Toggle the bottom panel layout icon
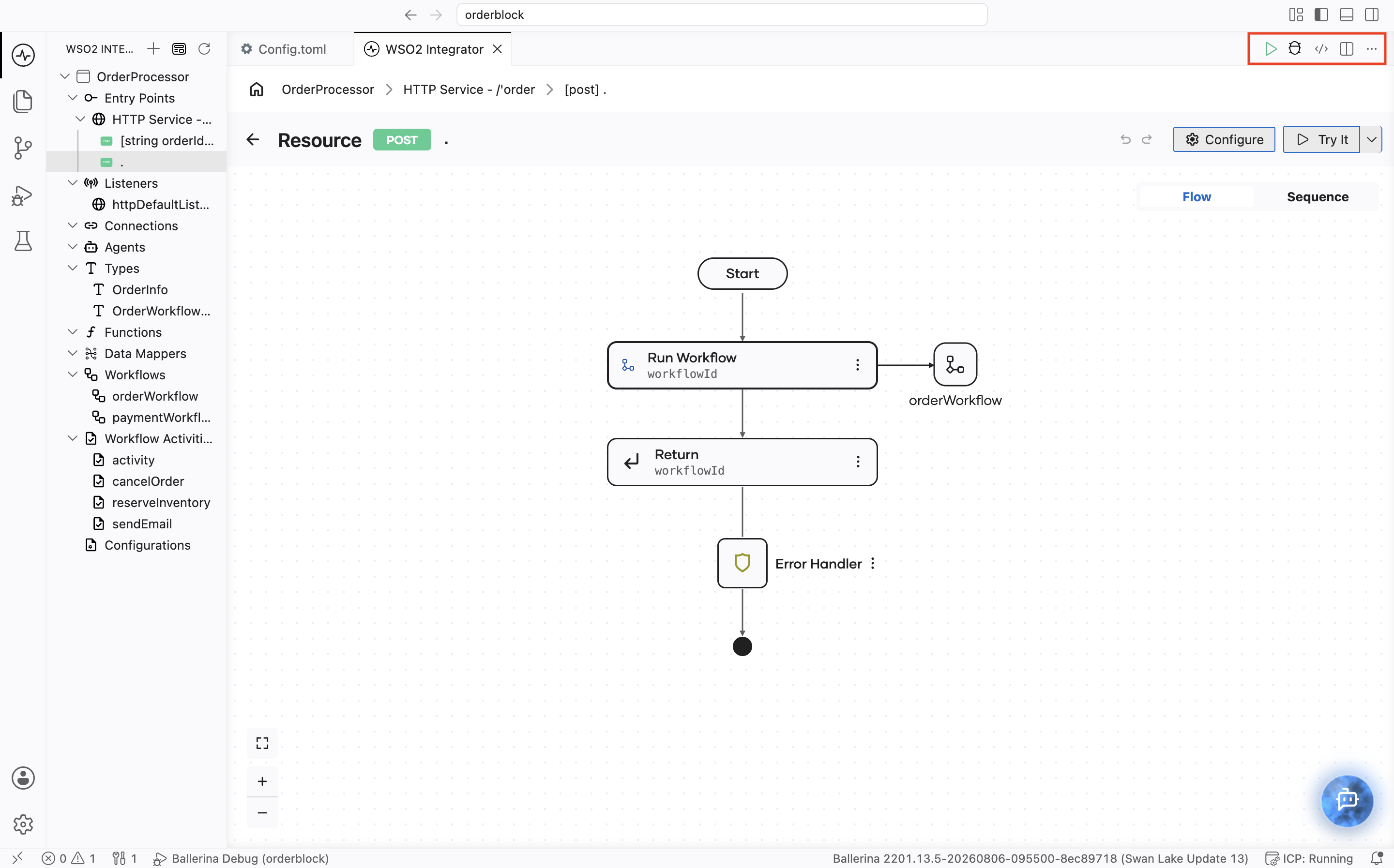 pyautogui.click(x=1347, y=15)
